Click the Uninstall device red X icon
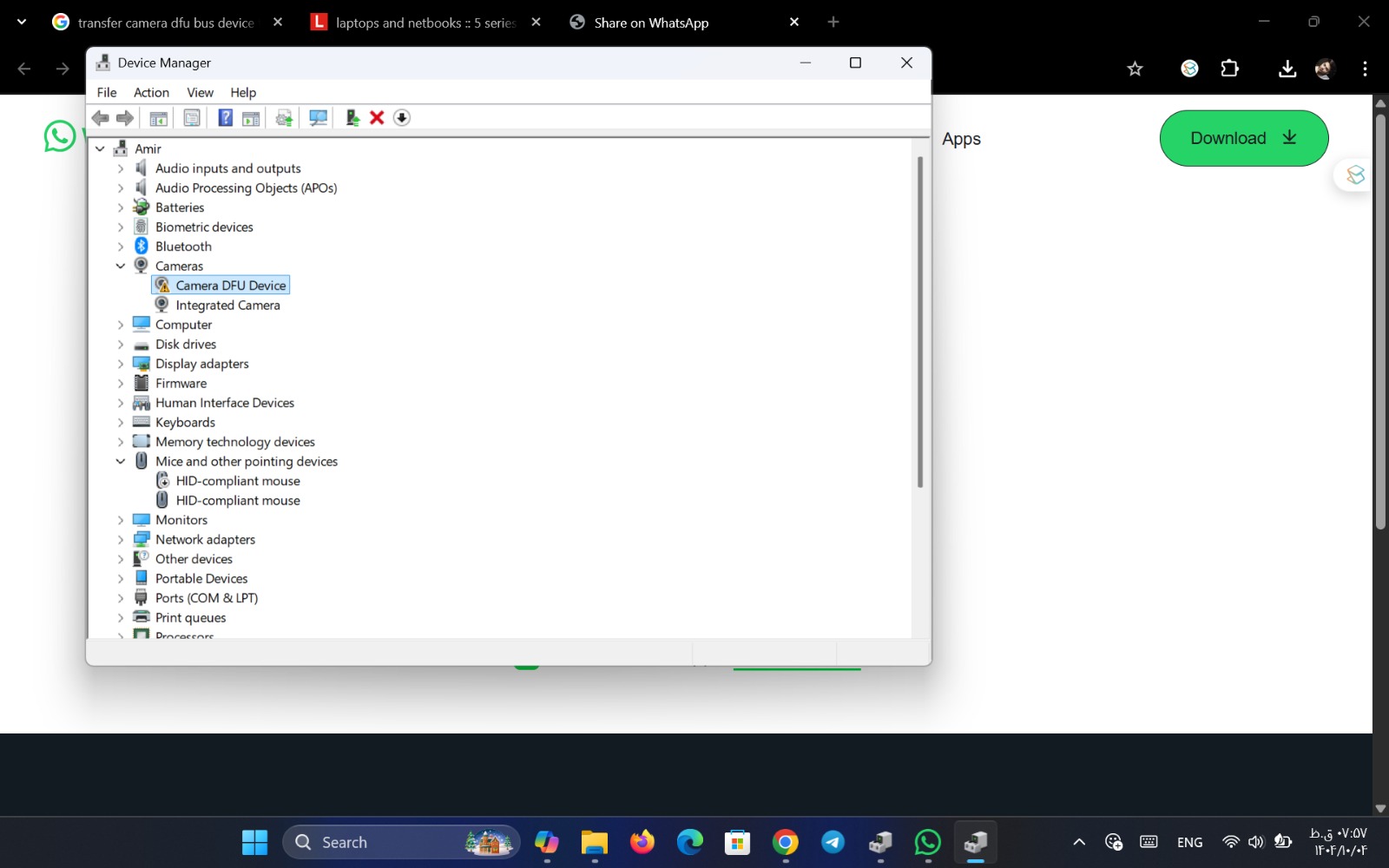1389x868 pixels. 376,117
